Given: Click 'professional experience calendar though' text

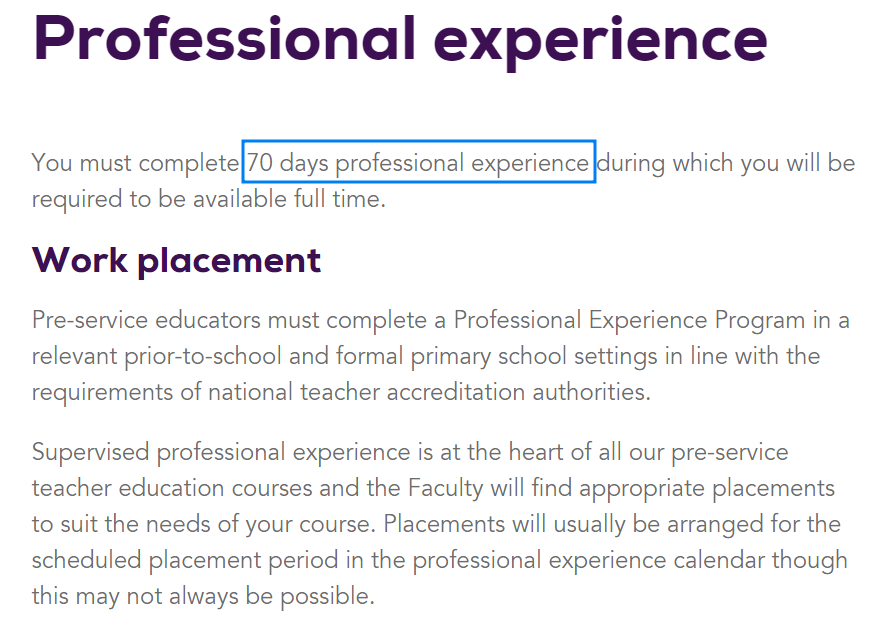Looking at the screenshot, I should coord(630,560).
